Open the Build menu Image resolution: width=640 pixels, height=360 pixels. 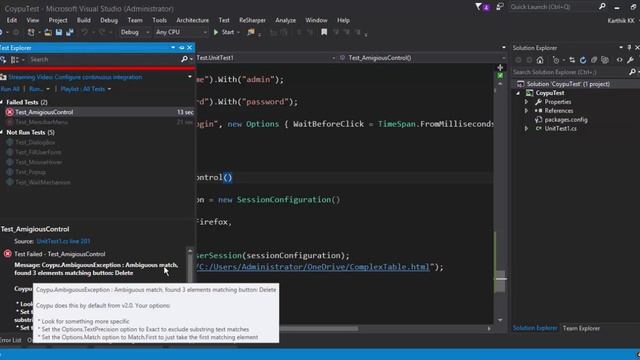(x=84, y=20)
